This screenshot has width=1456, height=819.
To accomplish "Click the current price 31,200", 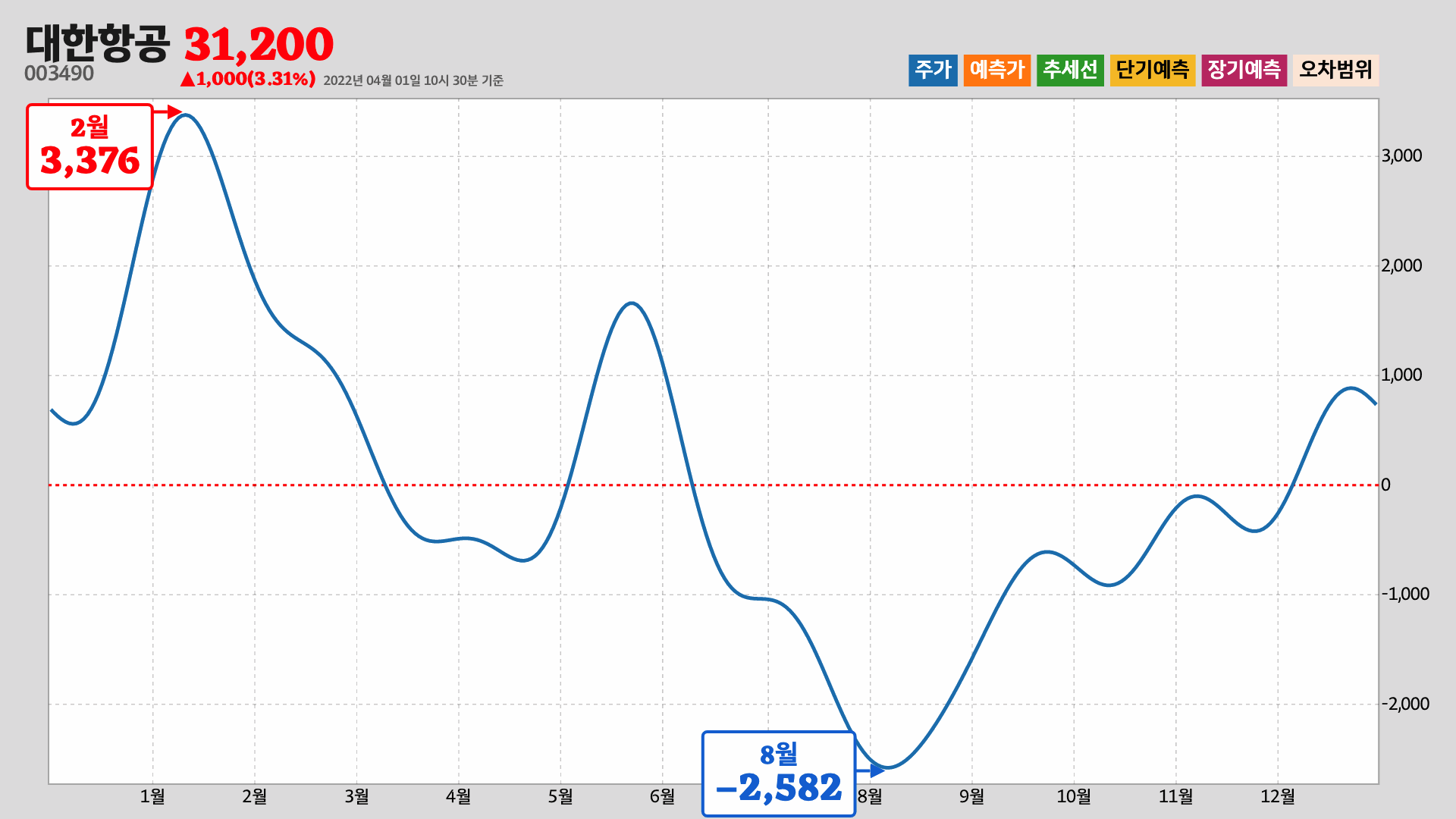I will pyautogui.click(x=259, y=45).
